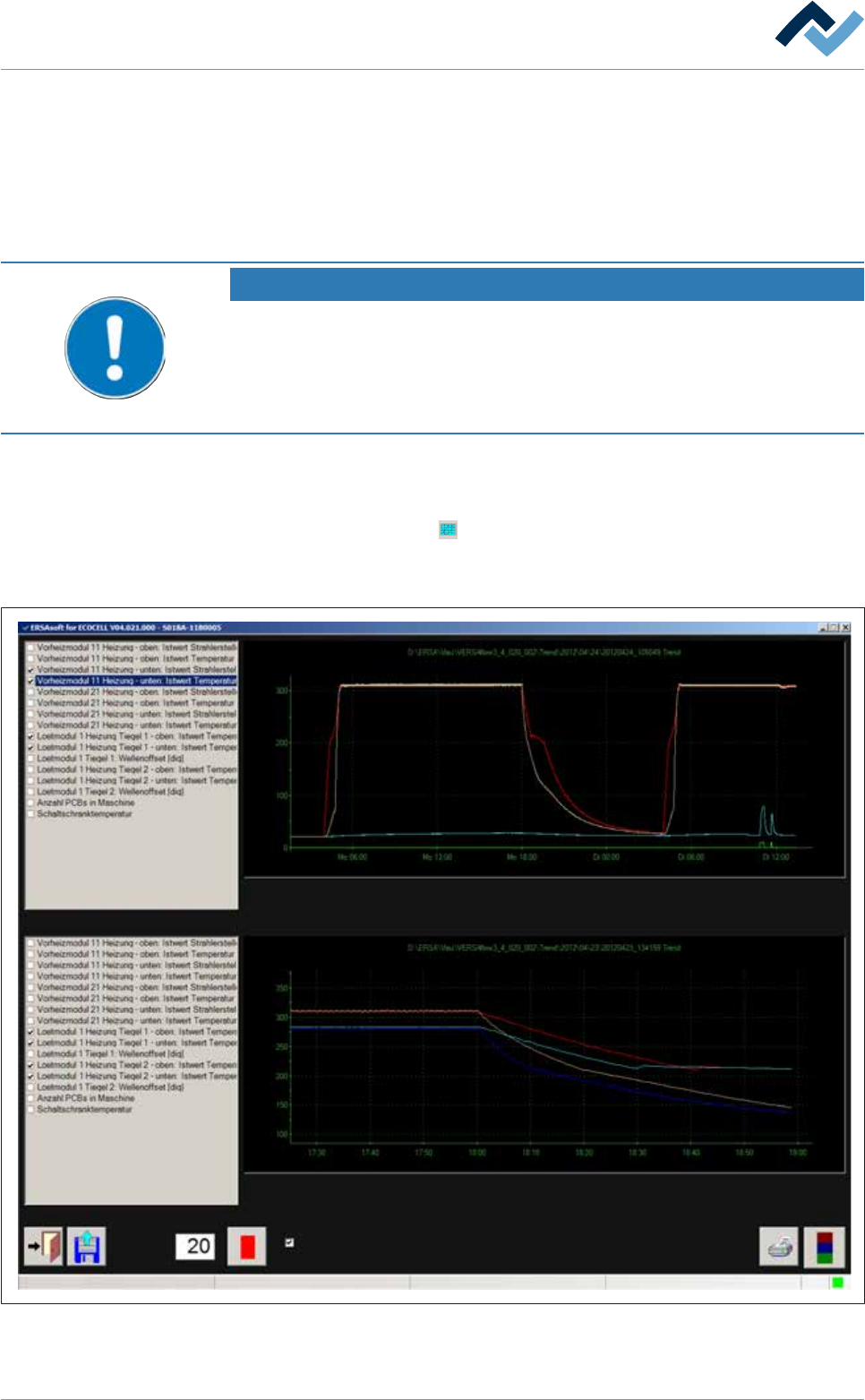Lower list: uncheck Loetmodul 1 Tiegel 1 unten
Viewport: 865px width, 1400px height.
(31, 1043)
